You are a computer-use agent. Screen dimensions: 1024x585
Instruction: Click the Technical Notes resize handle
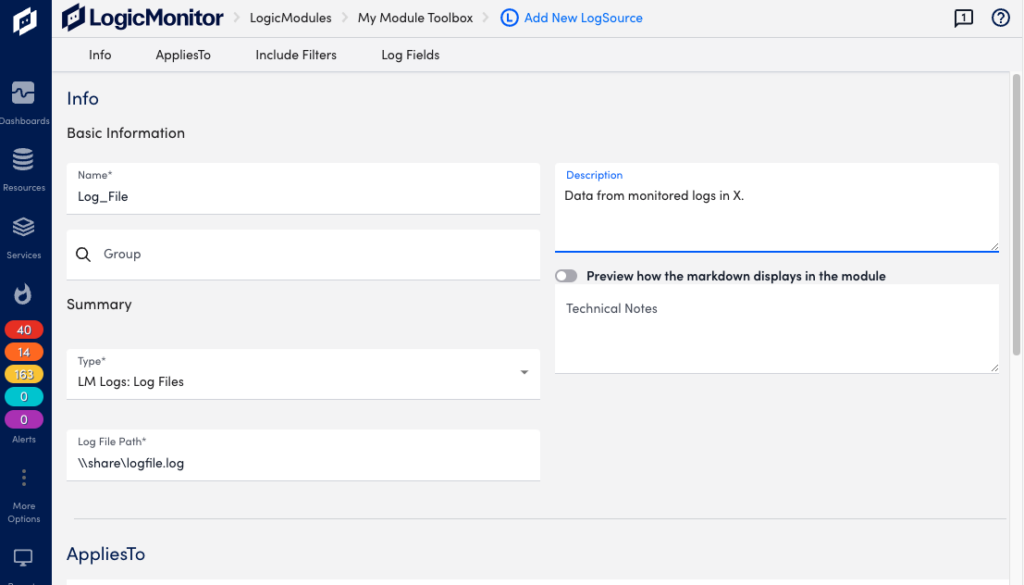point(994,368)
